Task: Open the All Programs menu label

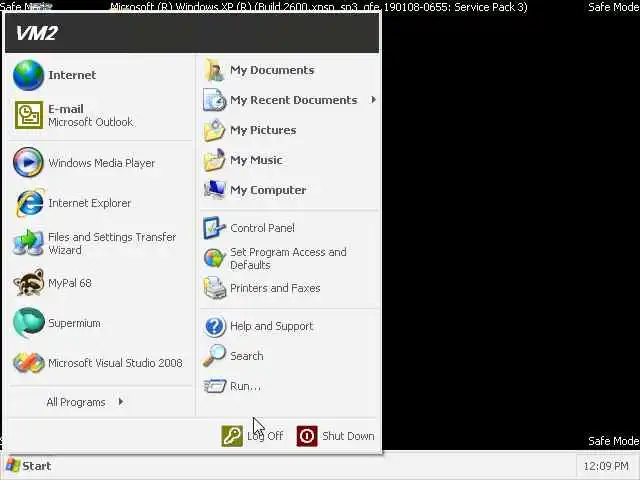Action: click(x=76, y=402)
